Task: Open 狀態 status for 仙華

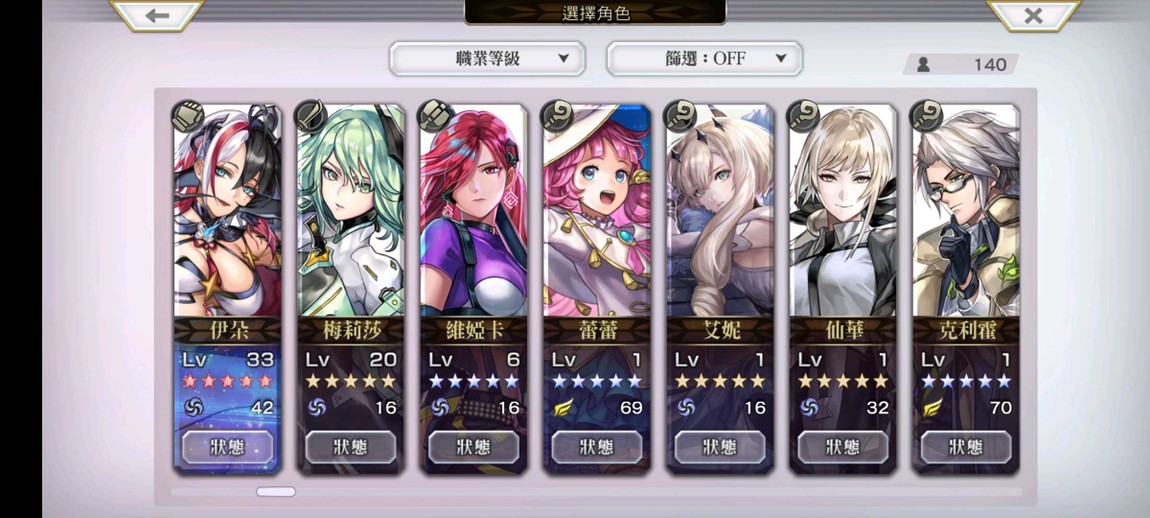Action: click(x=843, y=447)
